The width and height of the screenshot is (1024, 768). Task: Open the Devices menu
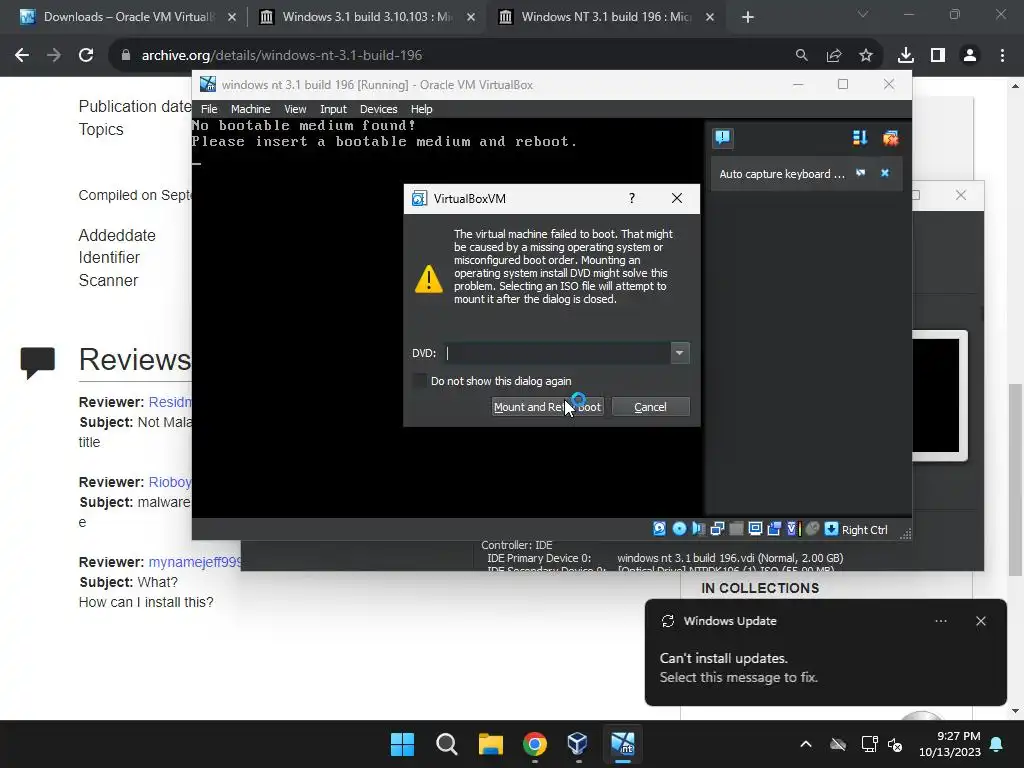click(378, 109)
